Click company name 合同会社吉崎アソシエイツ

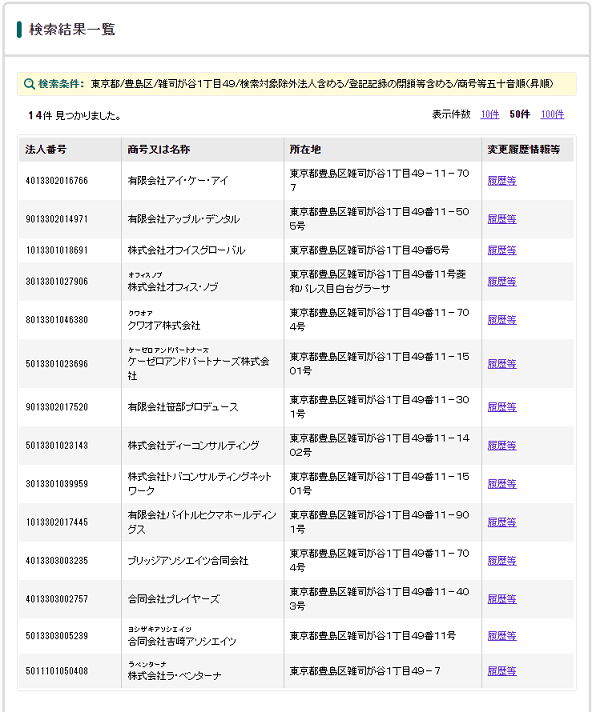[x=182, y=641]
